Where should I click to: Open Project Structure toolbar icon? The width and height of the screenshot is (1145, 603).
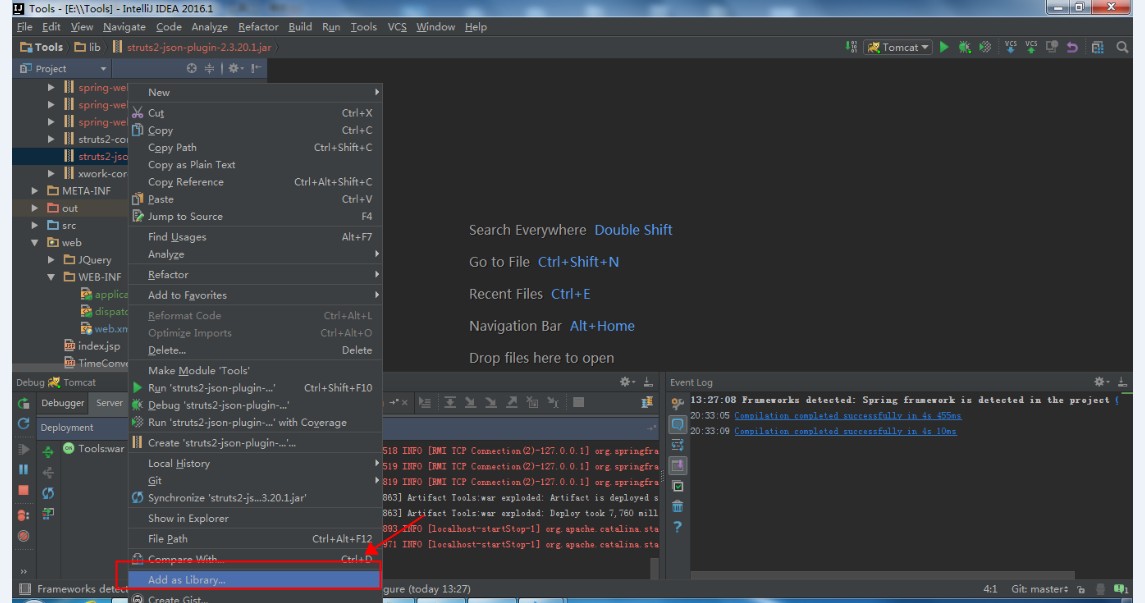pyautogui.click(x=1098, y=47)
